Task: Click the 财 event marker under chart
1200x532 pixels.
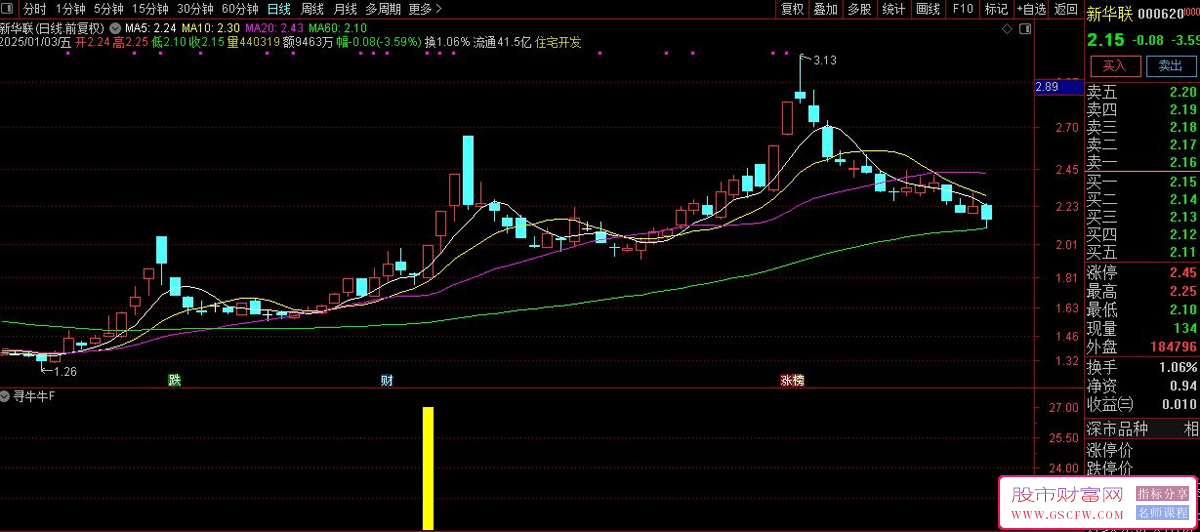Action: 386,380
